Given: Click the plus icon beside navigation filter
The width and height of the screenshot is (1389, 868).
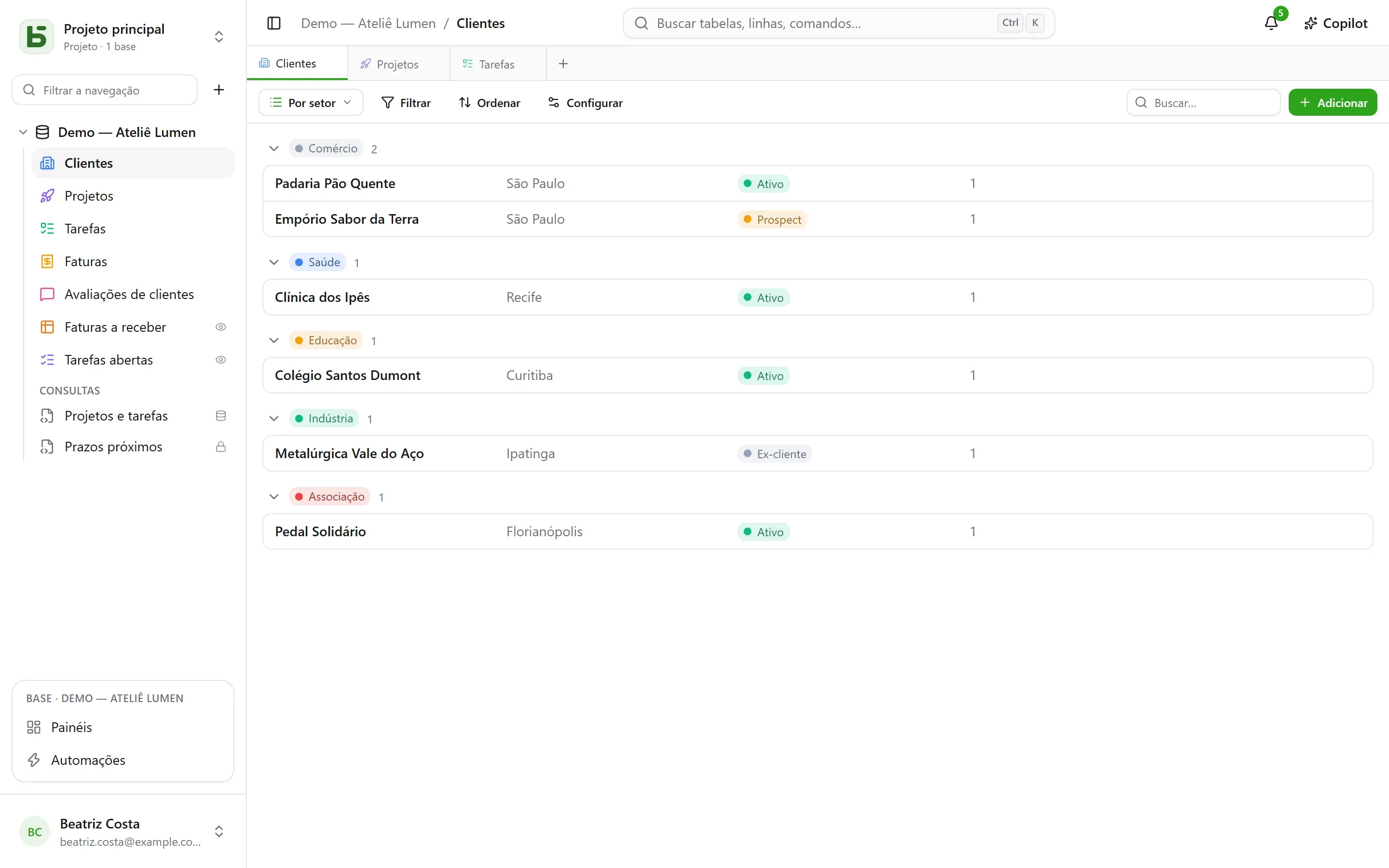Looking at the screenshot, I should click(218, 90).
